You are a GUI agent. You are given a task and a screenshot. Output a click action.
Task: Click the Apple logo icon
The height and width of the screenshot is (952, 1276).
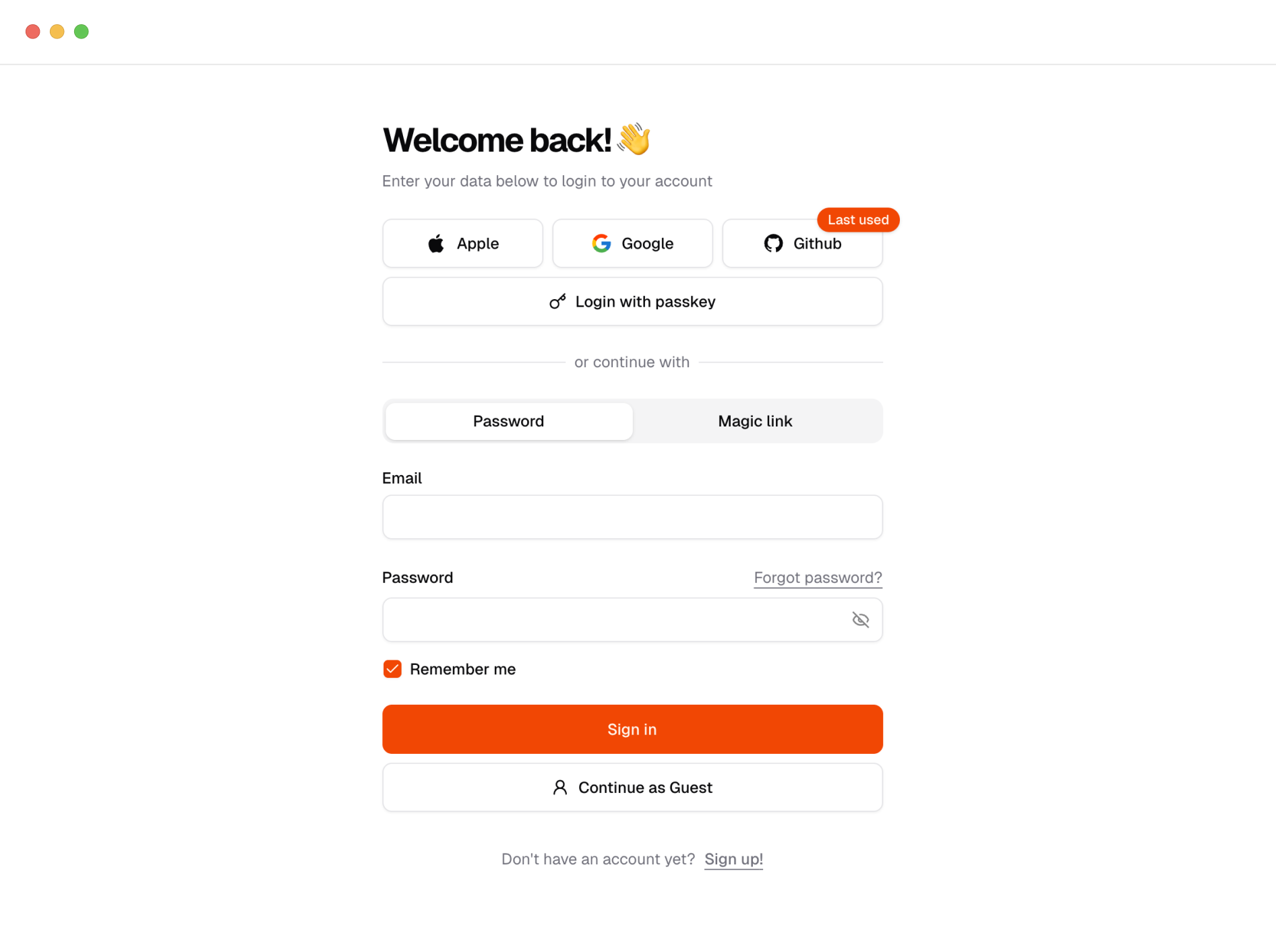coord(436,243)
